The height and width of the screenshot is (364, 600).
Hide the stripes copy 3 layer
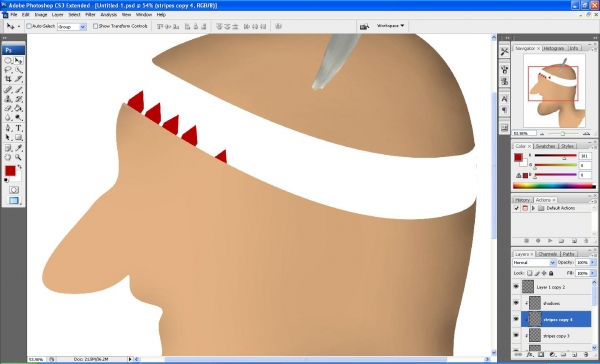click(516, 335)
